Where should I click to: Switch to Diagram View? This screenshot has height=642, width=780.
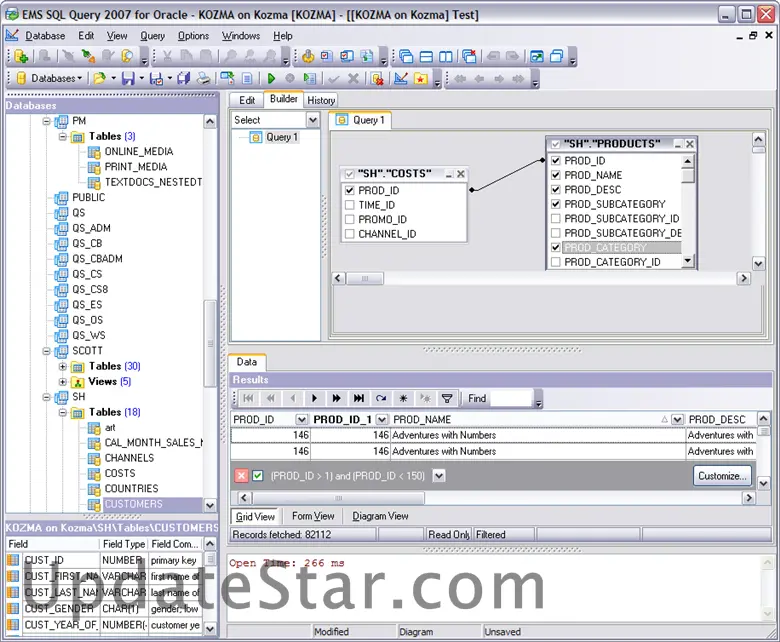pyautogui.click(x=380, y=516)
